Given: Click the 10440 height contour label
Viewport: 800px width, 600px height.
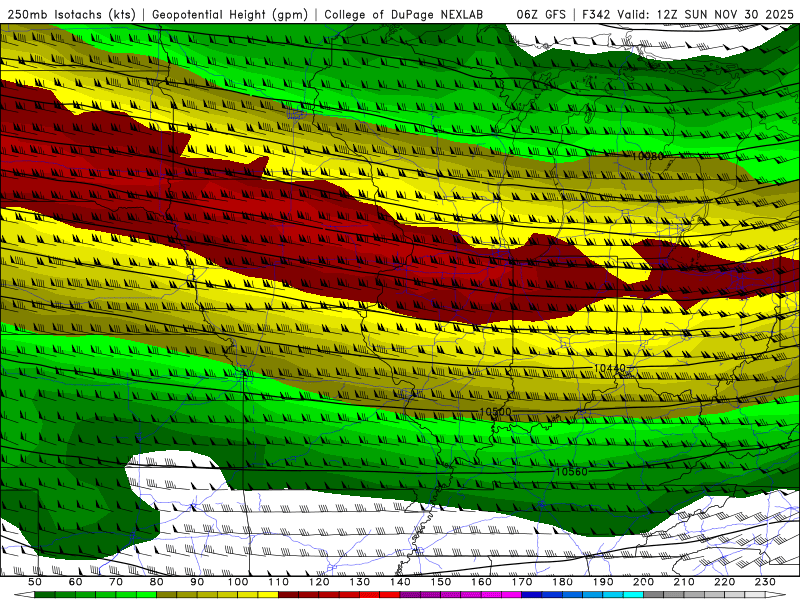Looking at the screenshot, I should pos(610,368).
